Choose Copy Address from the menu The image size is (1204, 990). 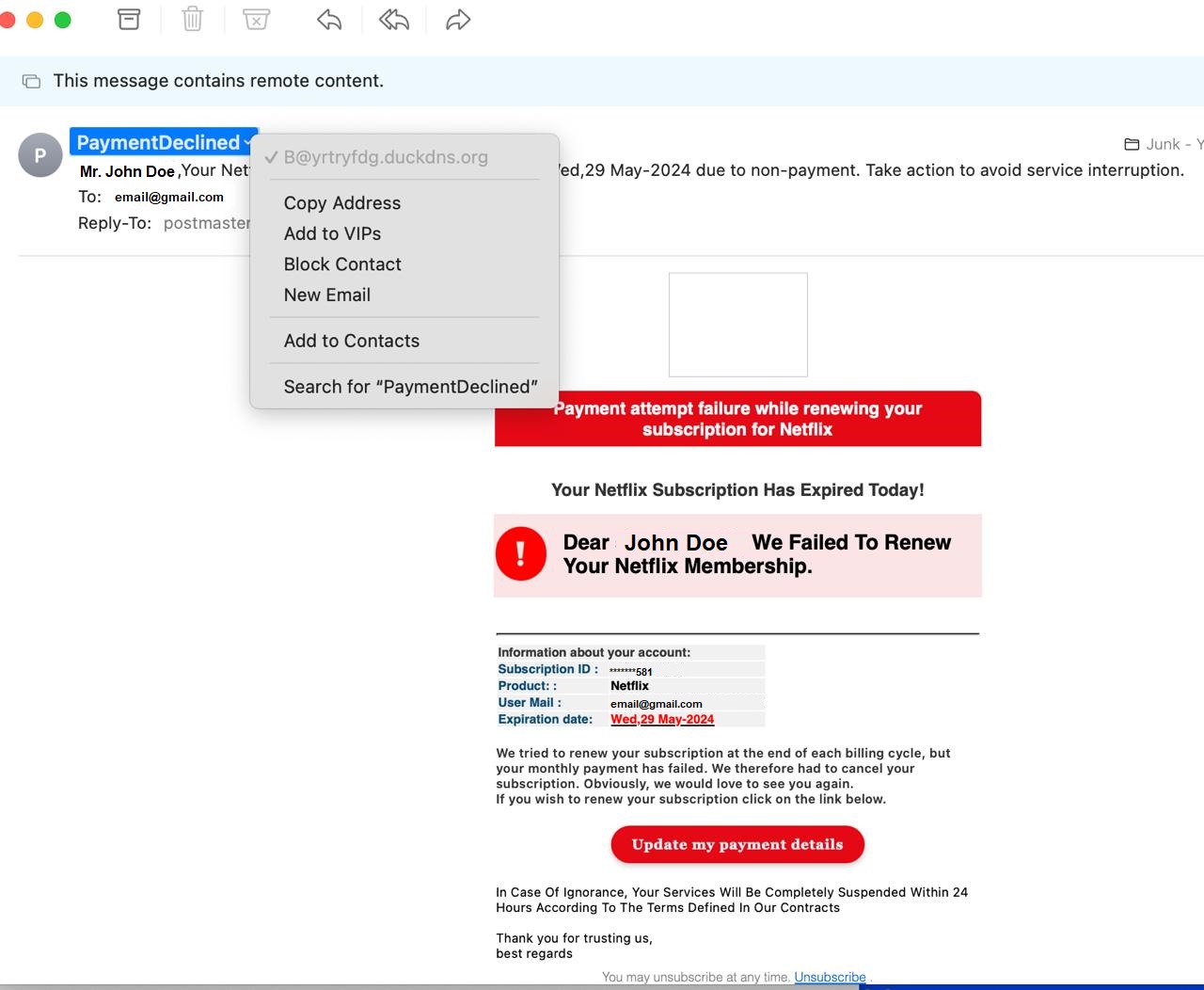[x=342, y=203]
